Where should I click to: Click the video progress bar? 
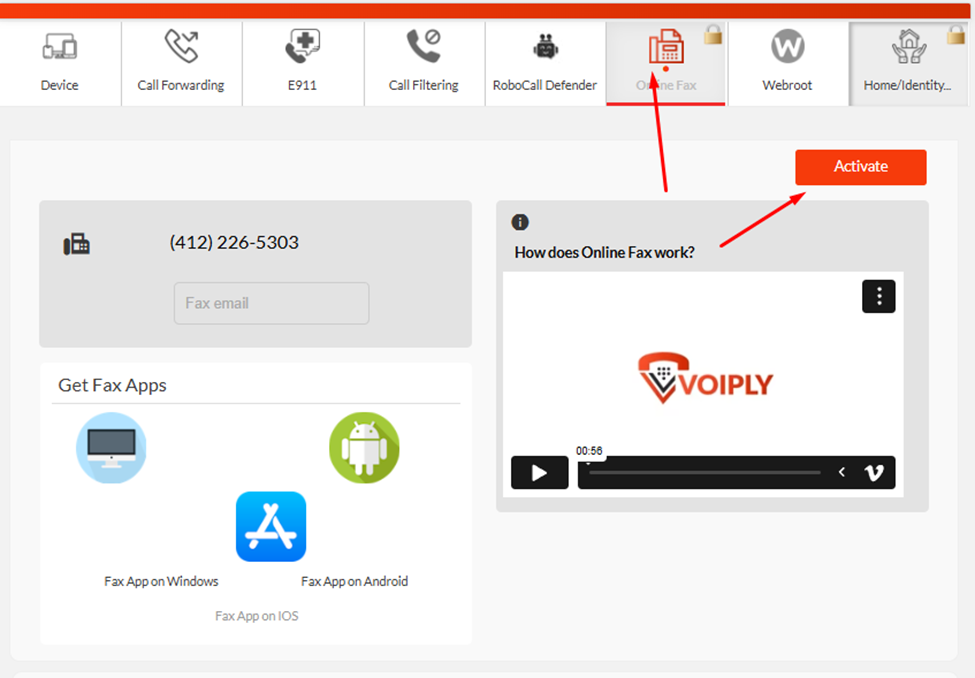(705, 473)
